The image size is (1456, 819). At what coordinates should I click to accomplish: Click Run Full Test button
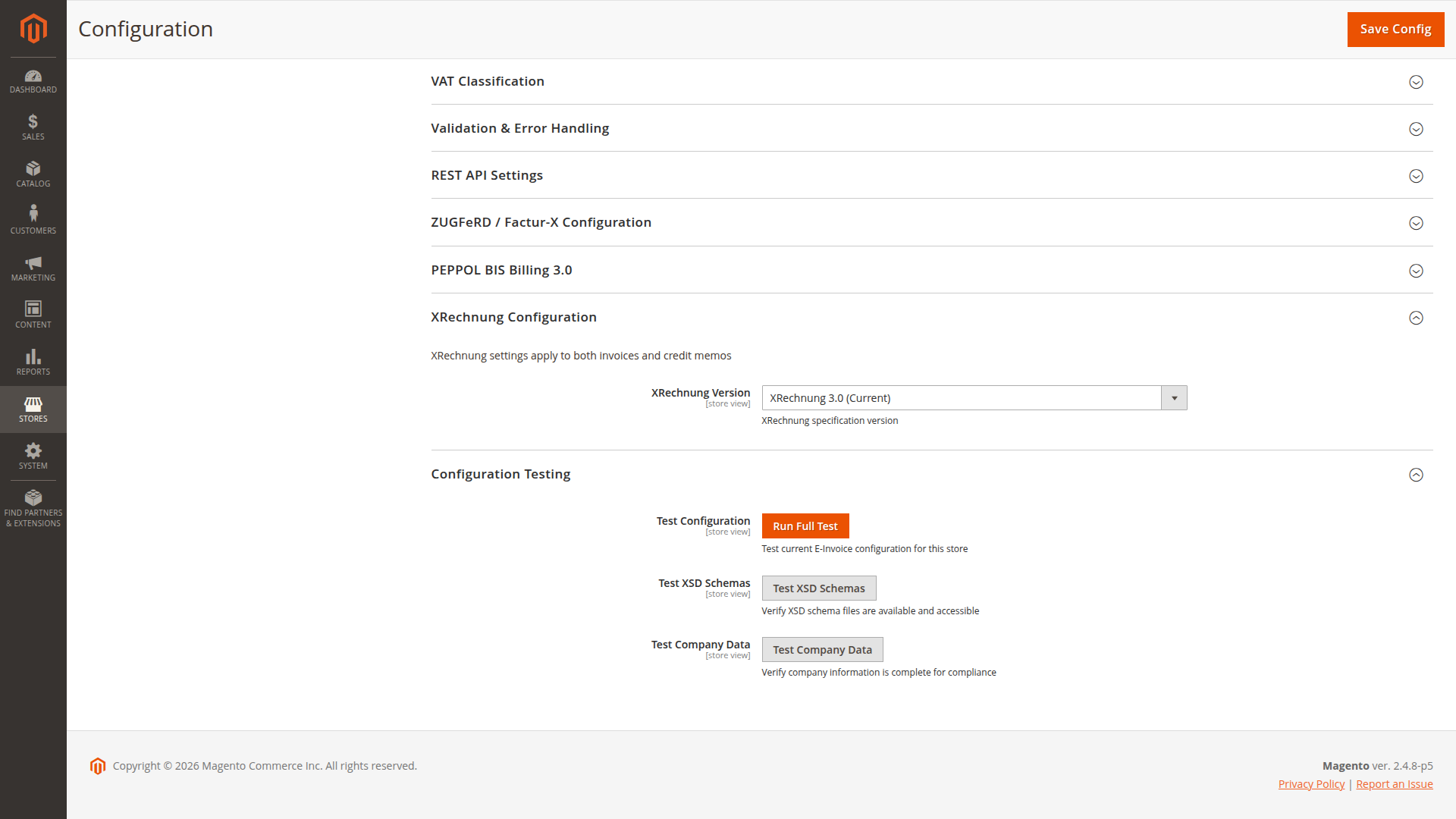point(805,526)
